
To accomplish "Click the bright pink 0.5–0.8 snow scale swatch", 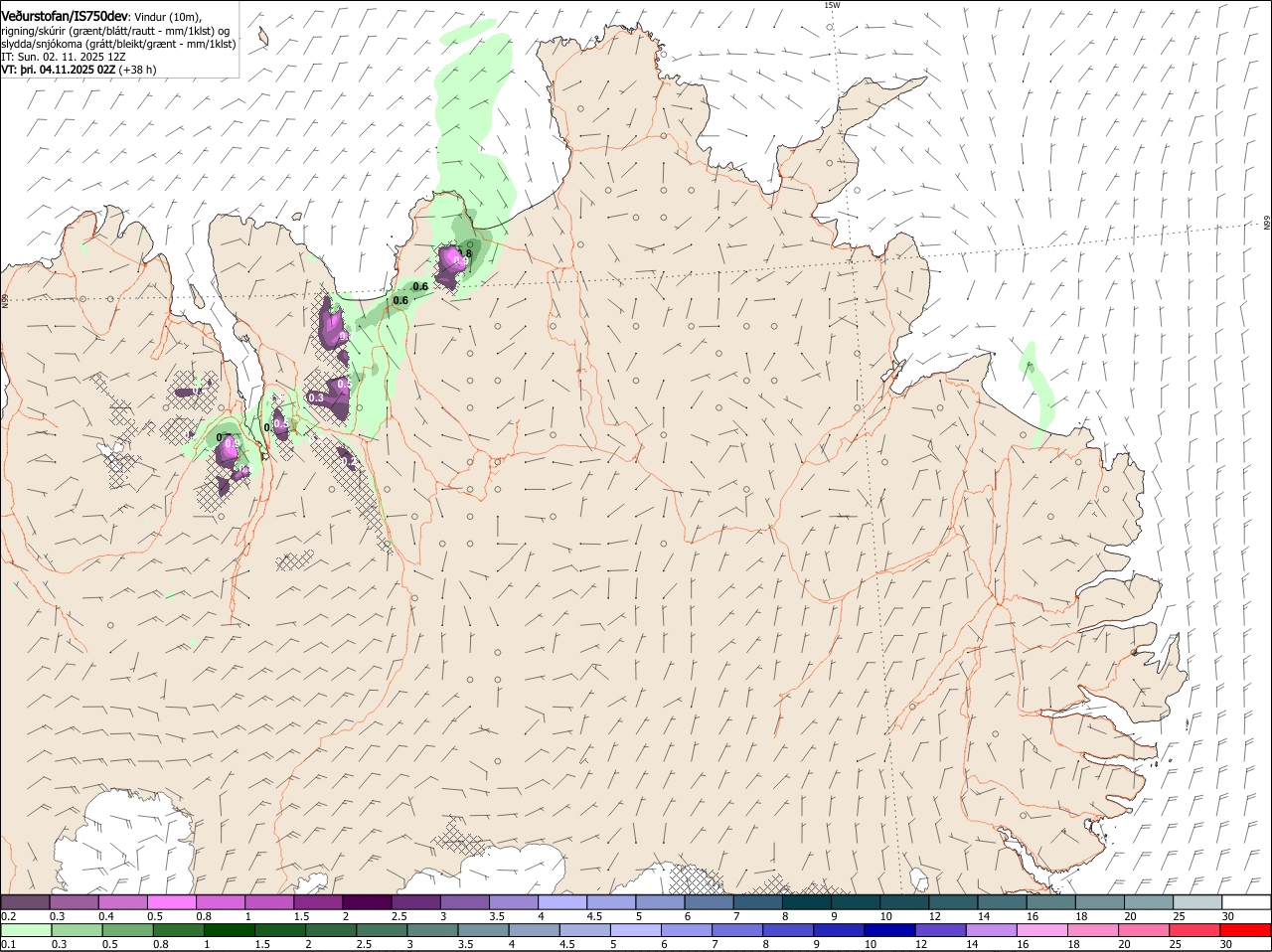I will coord(172,902).
